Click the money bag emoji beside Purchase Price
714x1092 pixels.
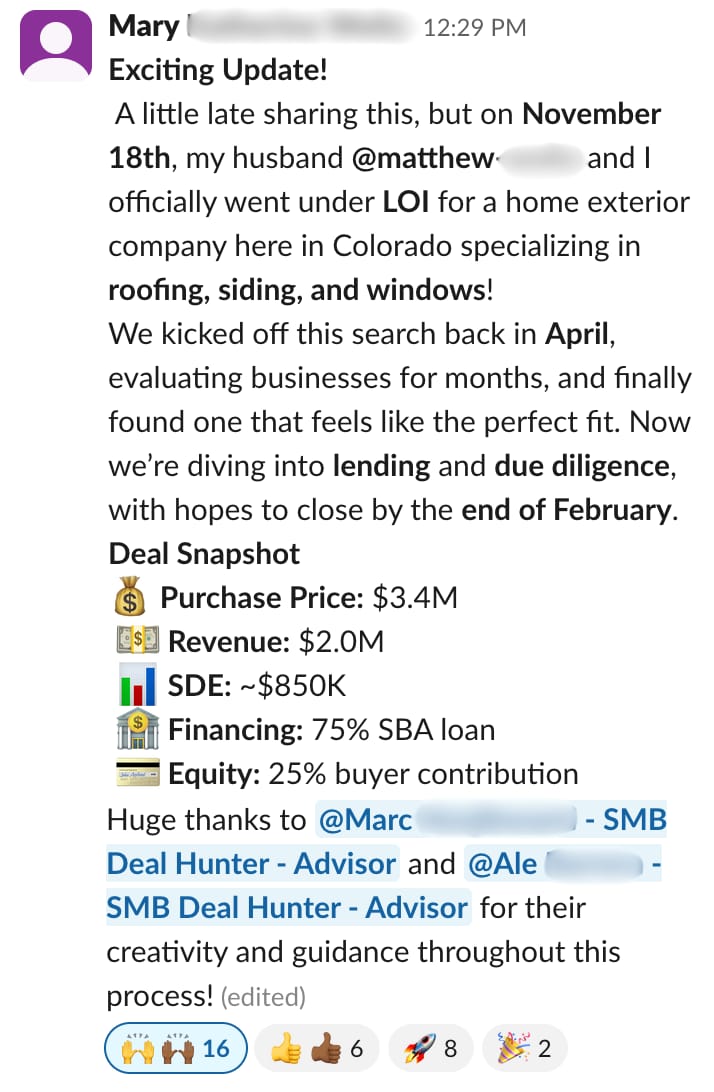[130, 599]
